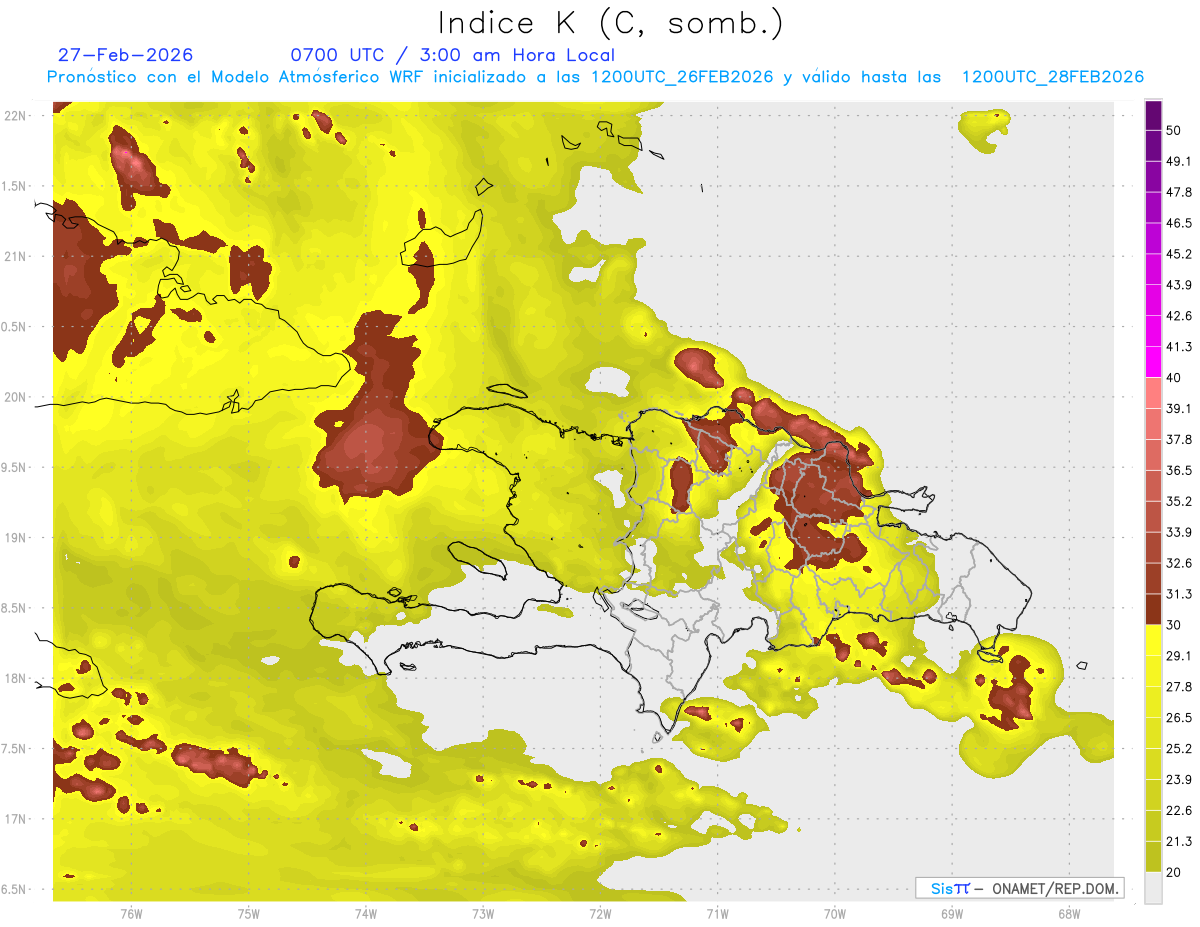Click the latitude label "18N"
The height and width of the screenshot is (927, 1200).
[x=17, y=678]
